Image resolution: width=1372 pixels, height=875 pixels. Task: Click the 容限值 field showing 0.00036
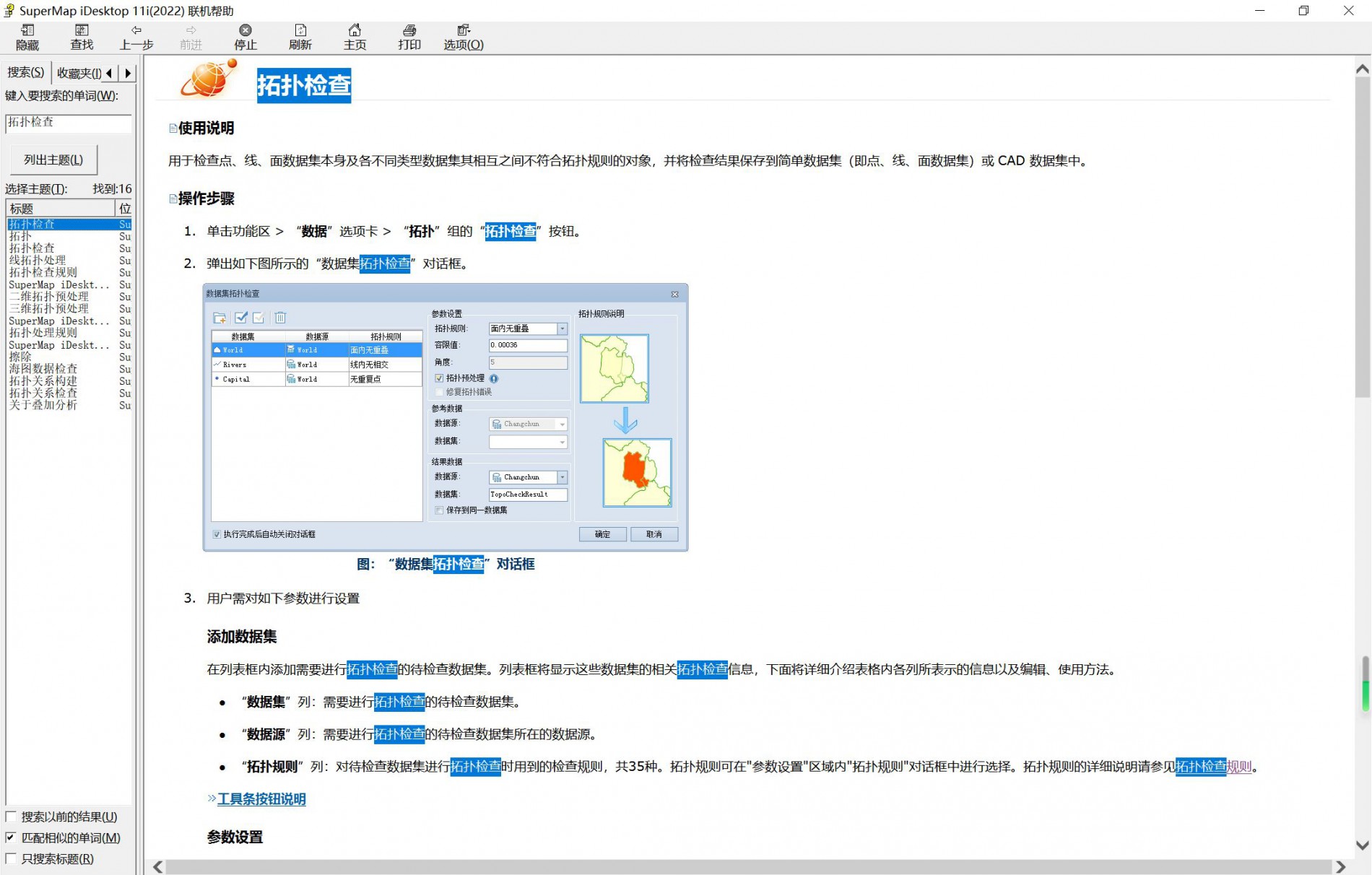click(x=528, y=345)
